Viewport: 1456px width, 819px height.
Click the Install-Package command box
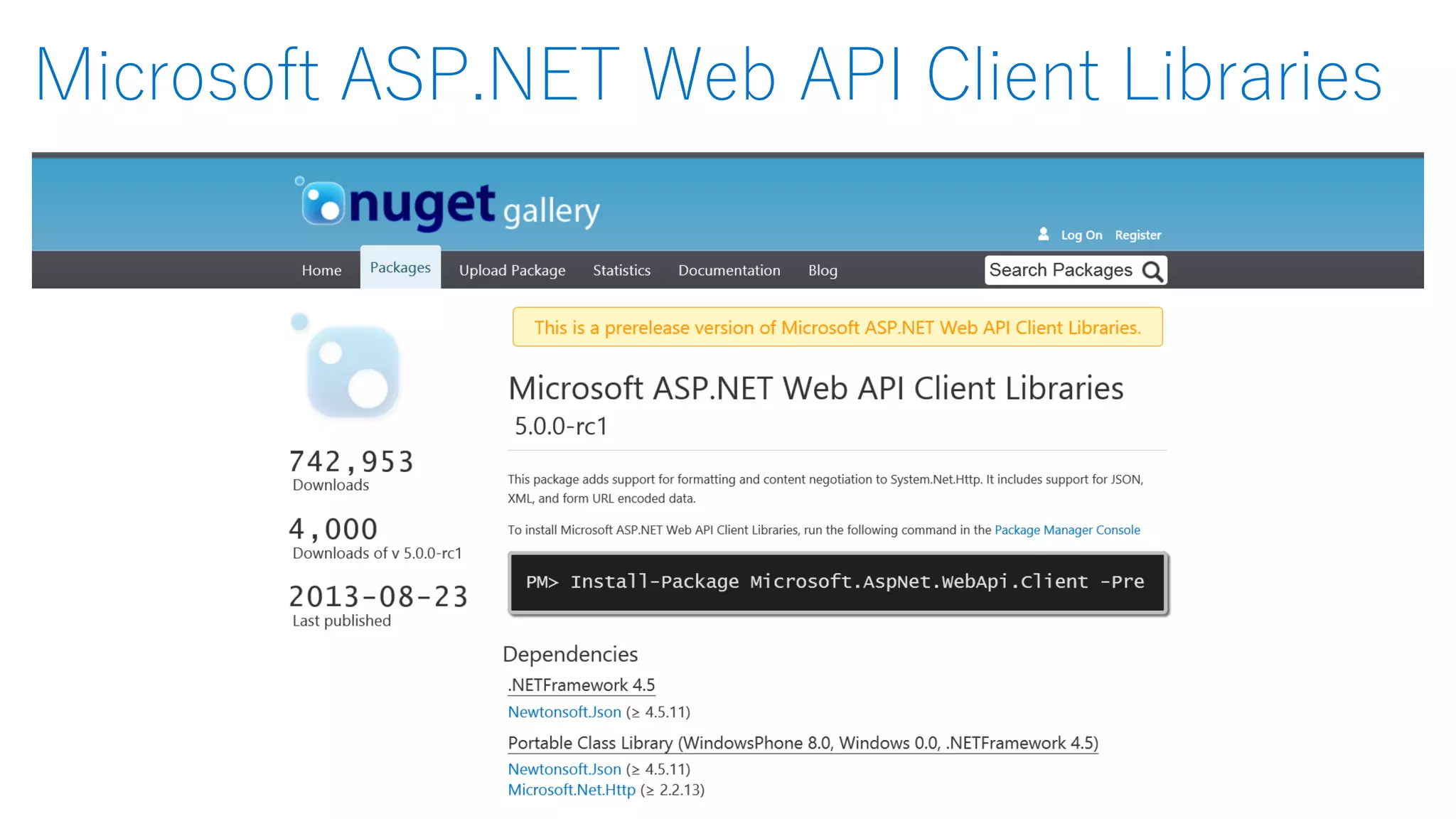pos(838,582)
